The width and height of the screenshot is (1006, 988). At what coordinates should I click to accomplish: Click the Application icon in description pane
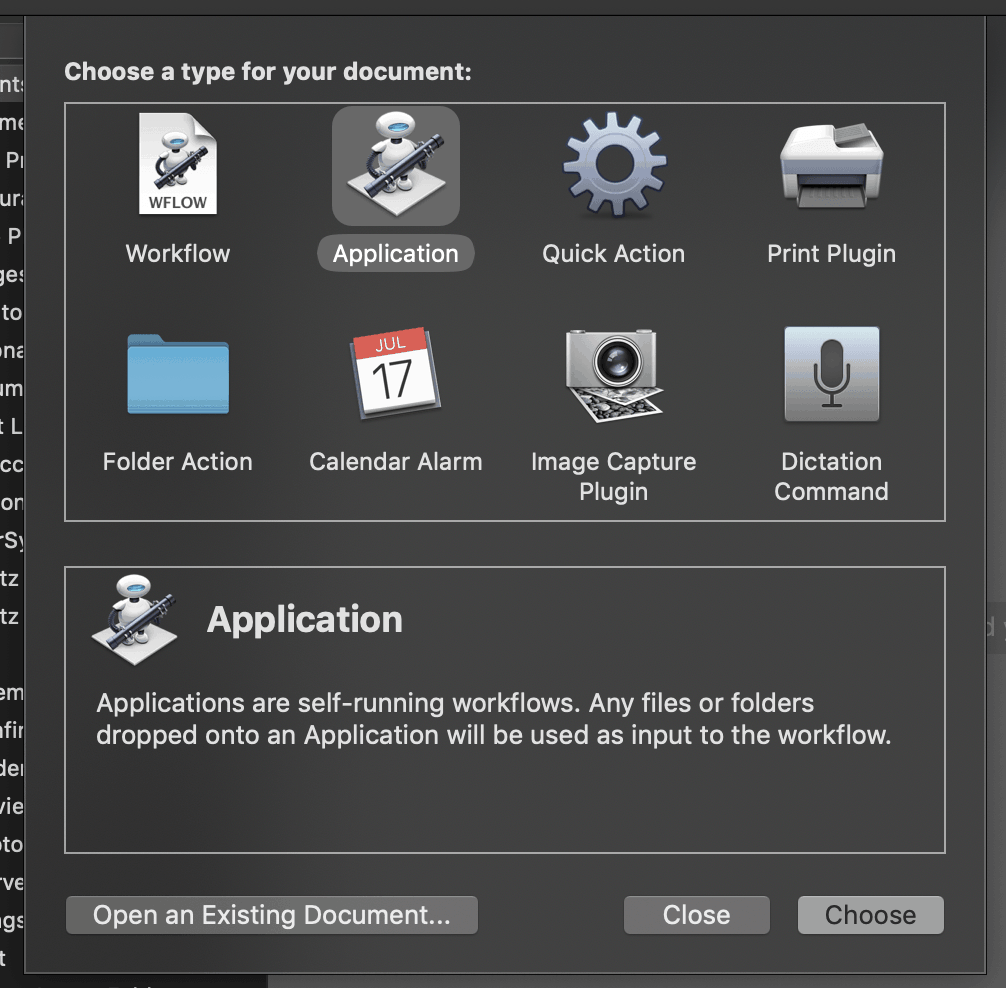pos(135,620)
